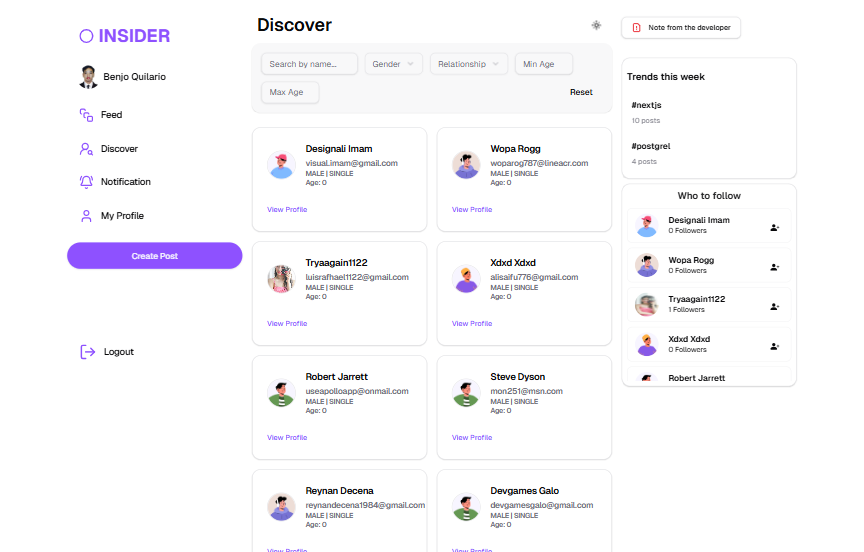Click the INSIDER logo
Image resolution: width=864 pixels, height=552 pixels.
coord(125,36)
